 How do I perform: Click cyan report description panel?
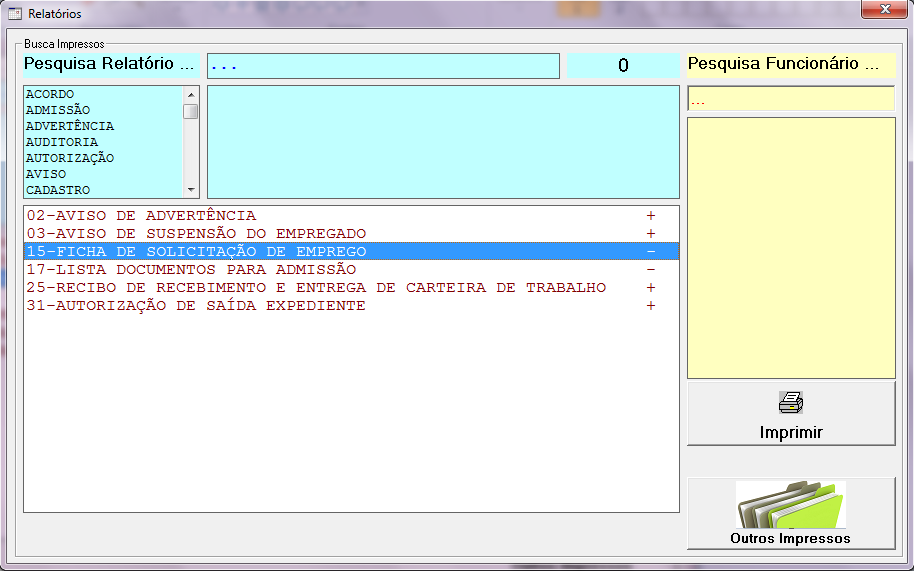(443, 142)
